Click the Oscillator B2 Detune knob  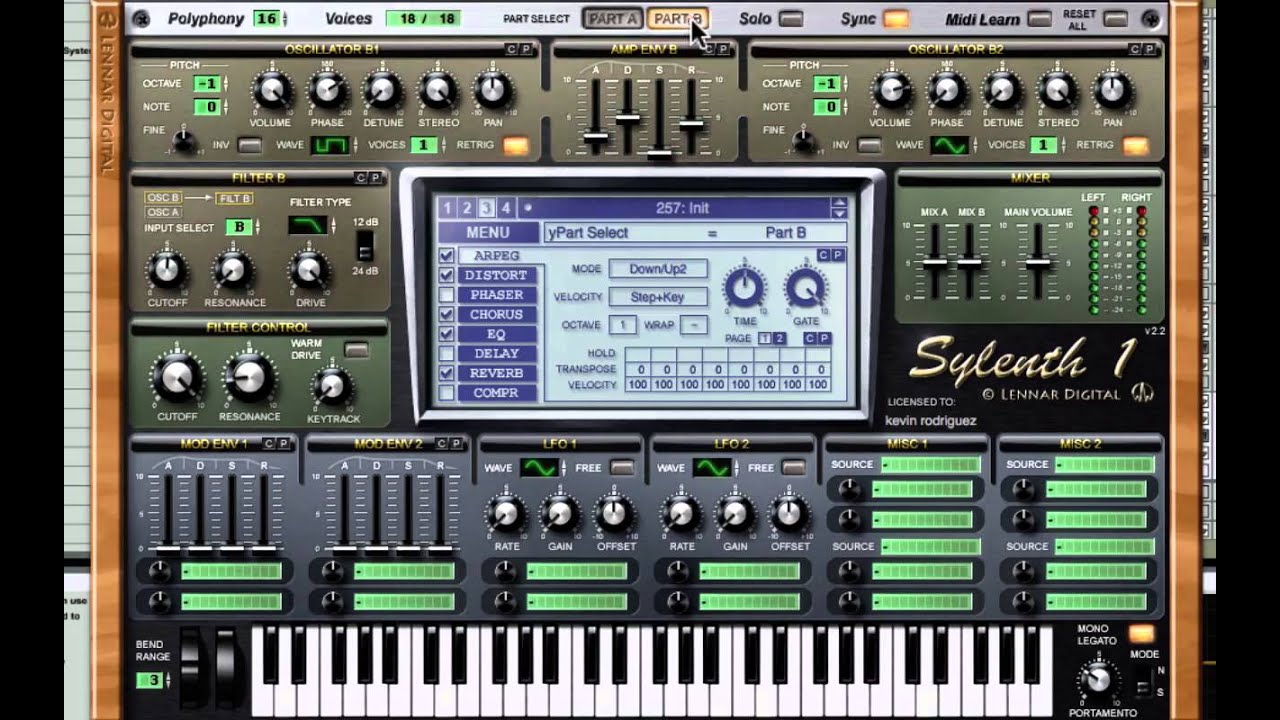click(x=1003, y=92)
